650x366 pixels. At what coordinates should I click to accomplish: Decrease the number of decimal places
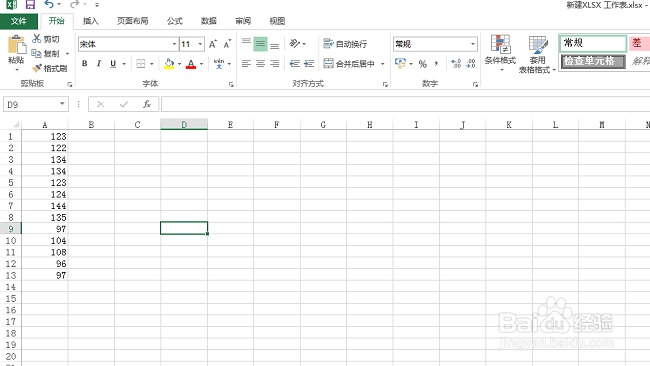pyautogui.click(x=471, y=63)
